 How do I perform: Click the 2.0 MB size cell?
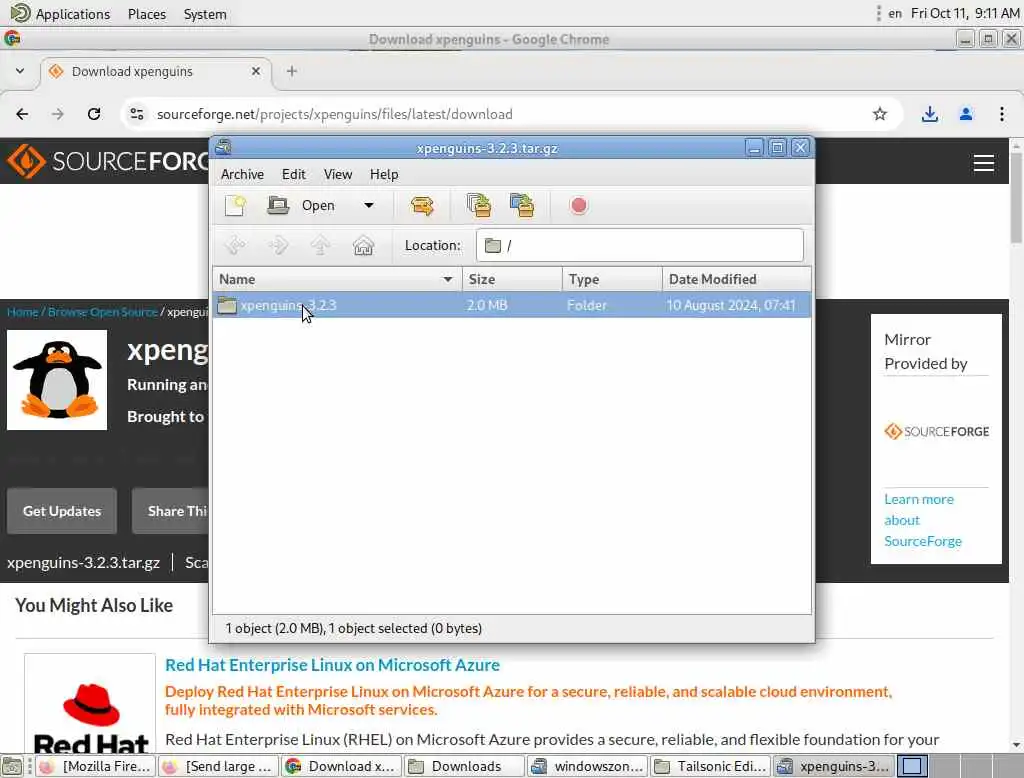coord(487,305)
